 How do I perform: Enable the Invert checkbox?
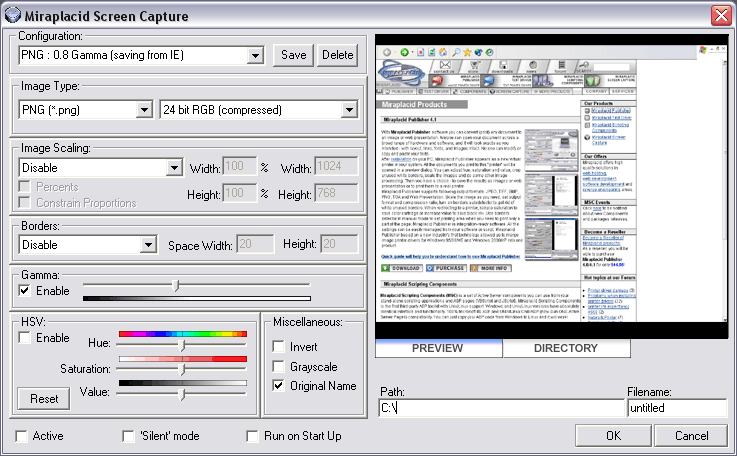(278, 347)
